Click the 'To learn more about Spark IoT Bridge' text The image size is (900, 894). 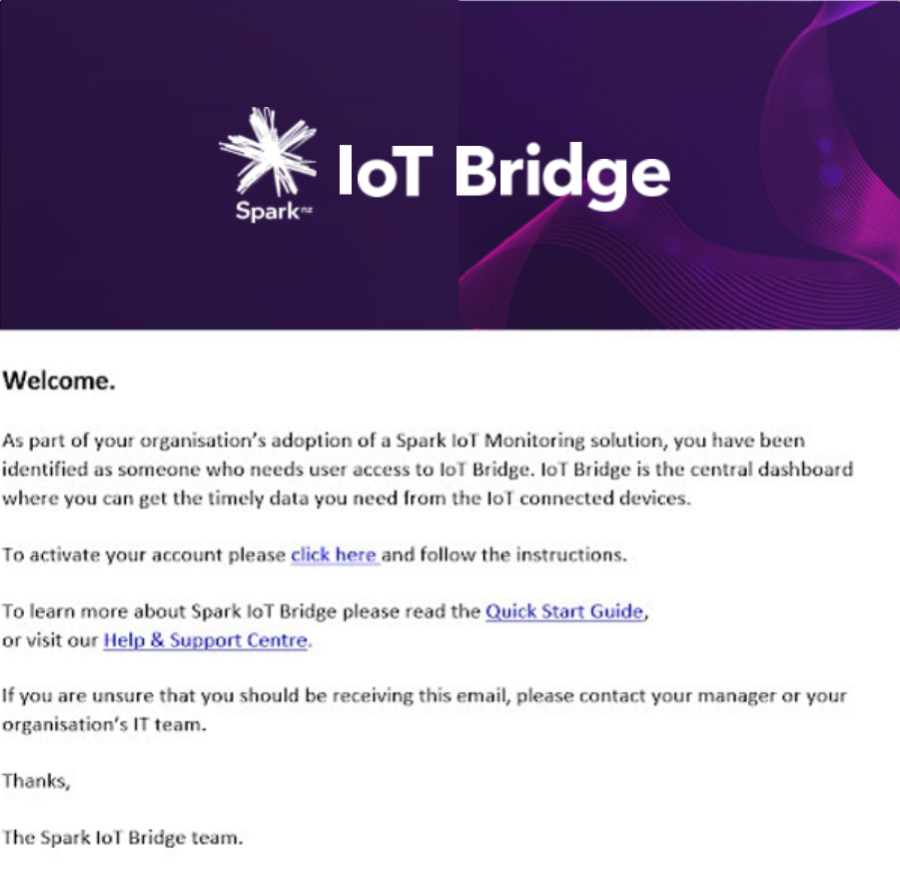point(241,611)
